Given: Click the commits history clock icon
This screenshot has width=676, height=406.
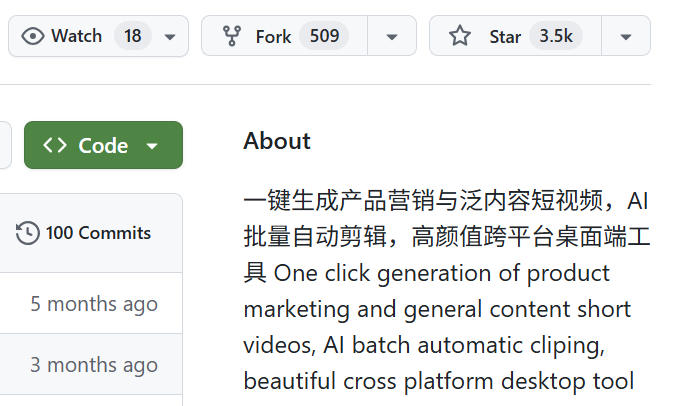Looking at the screenshot, I should coord(28,233).
